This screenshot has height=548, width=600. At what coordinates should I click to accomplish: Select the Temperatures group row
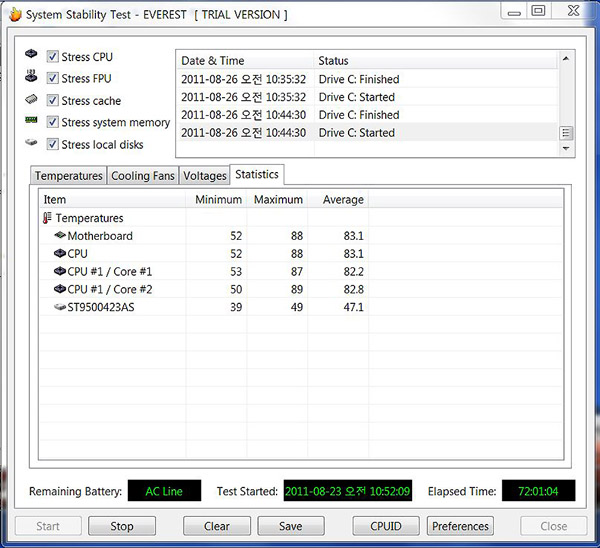pos(301,218)
